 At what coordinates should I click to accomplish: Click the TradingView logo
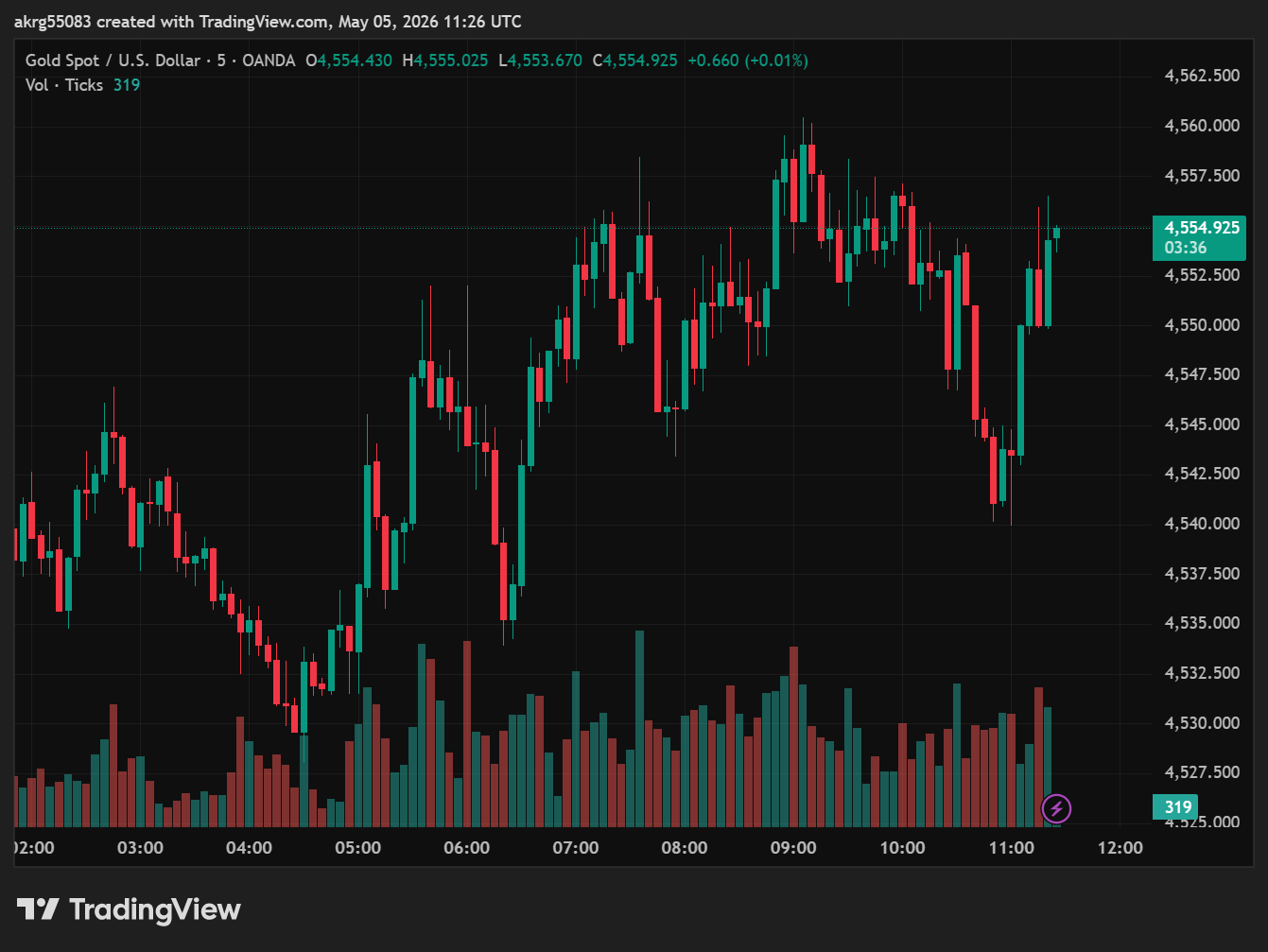click(x=129, y=909)
